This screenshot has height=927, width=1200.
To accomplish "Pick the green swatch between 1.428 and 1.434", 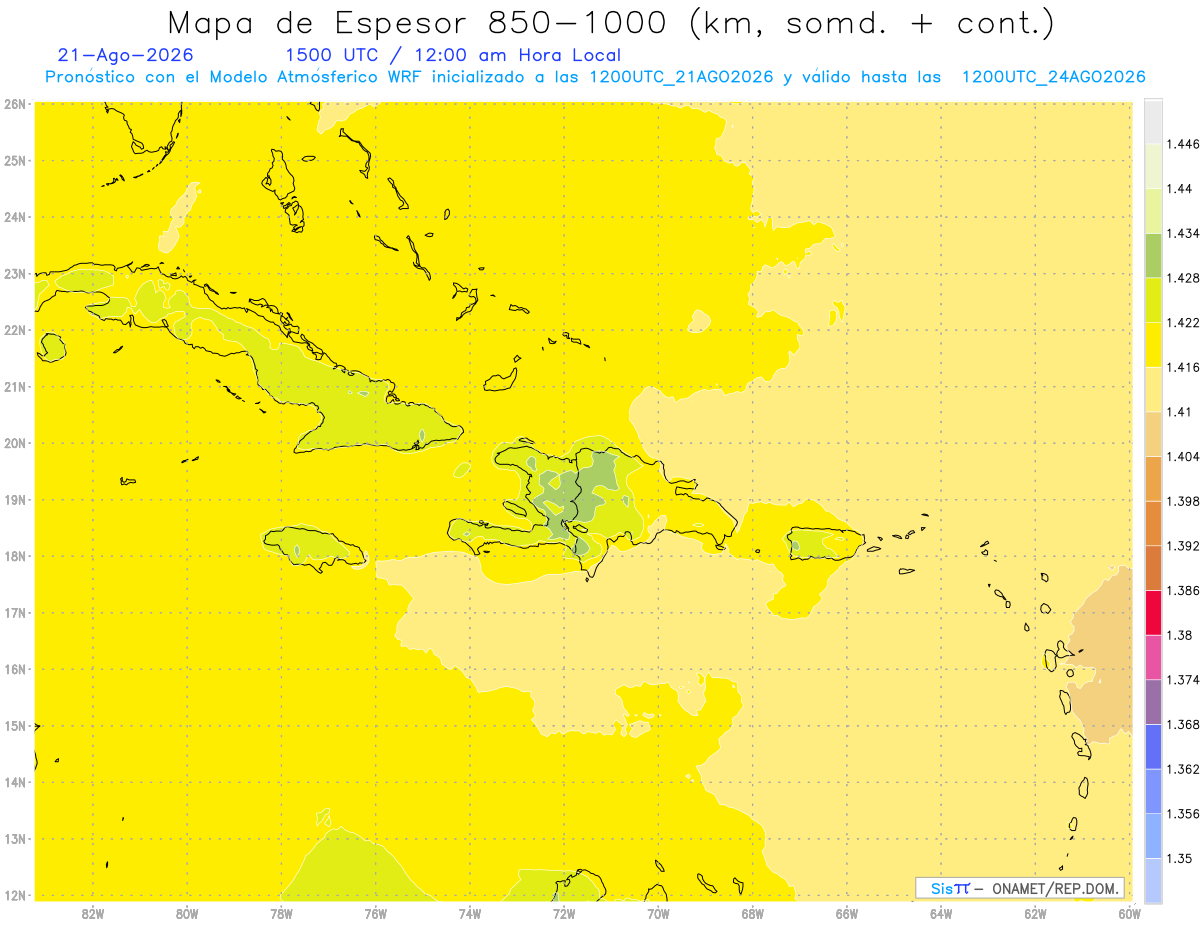I will [x=1153, y=255].
